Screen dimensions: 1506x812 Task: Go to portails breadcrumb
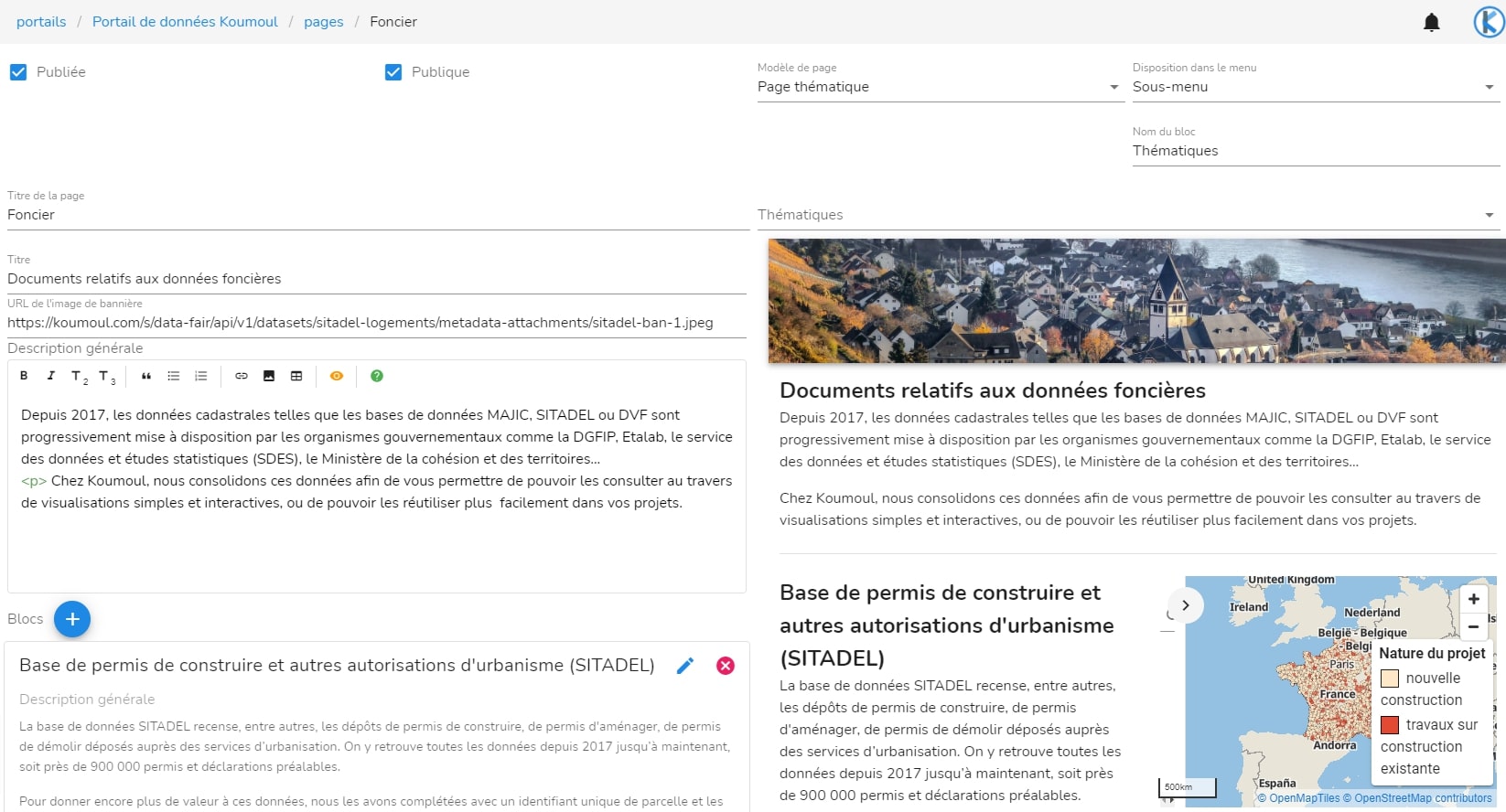tap(41, 22)
